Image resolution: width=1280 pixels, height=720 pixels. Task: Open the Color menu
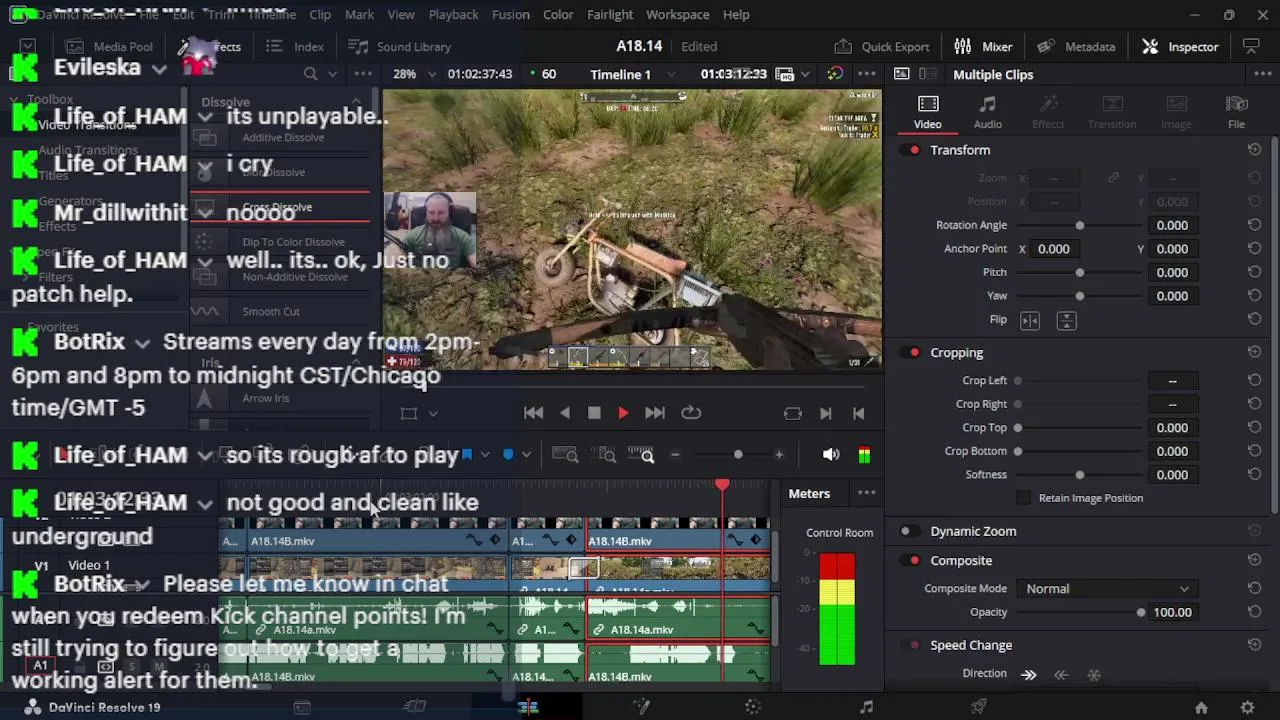pyautogui.click(x=558, y=14)
